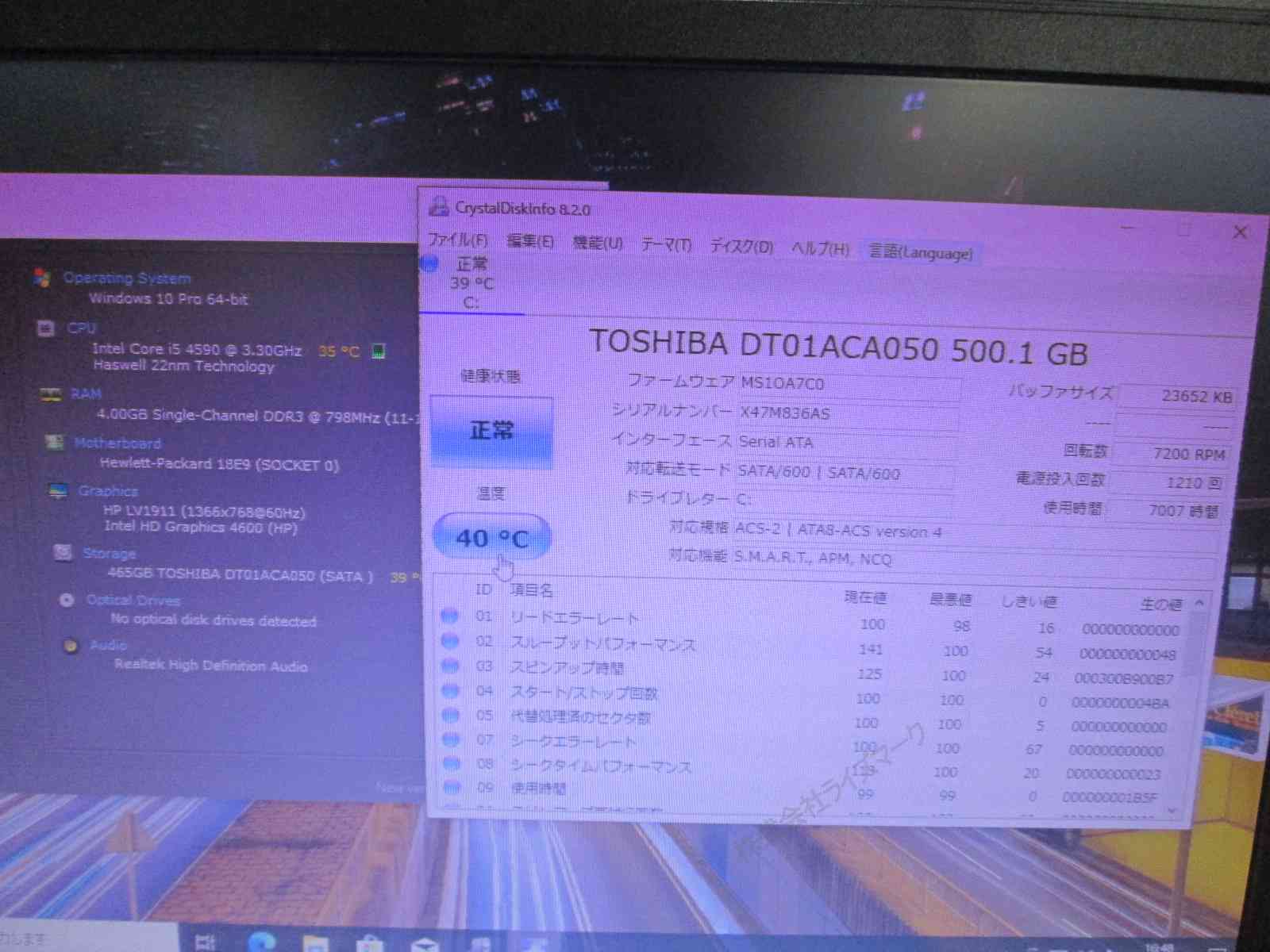Open the 機能(U) menu
The height and width of the screenshot is (952, 1270).
click(x=598, y=243)
